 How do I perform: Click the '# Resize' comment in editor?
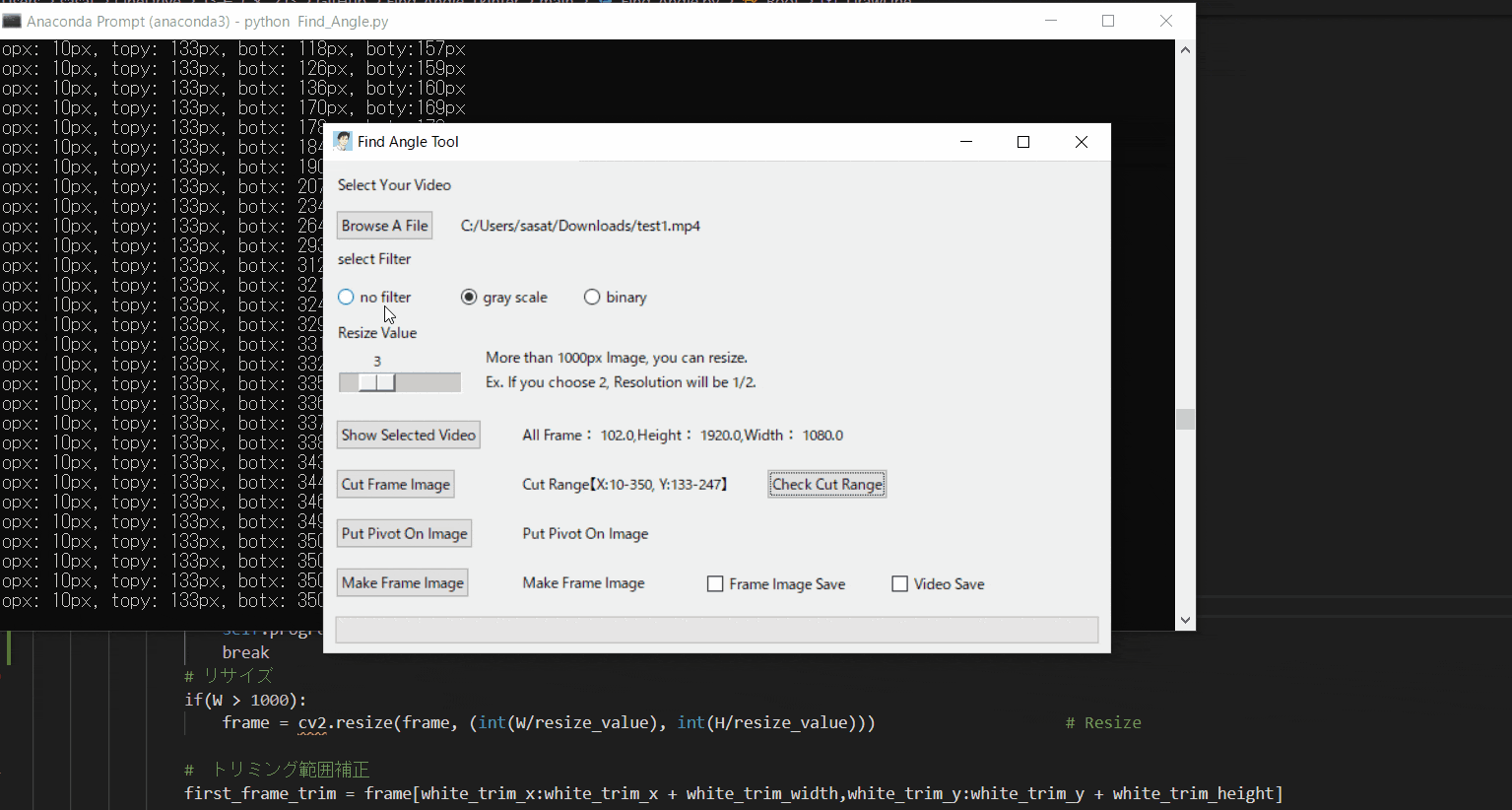(x=1103, y=722)
